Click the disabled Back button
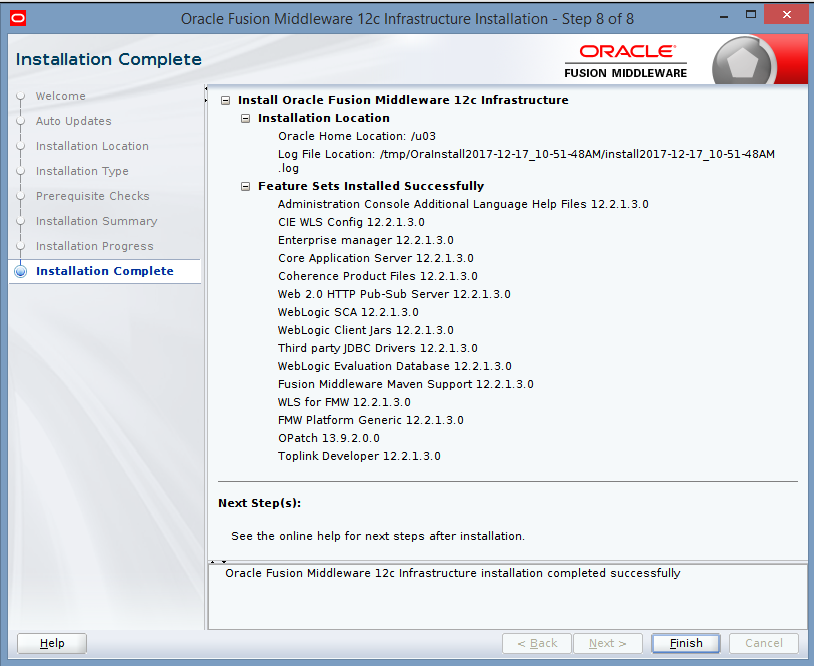 pos(537,643)
